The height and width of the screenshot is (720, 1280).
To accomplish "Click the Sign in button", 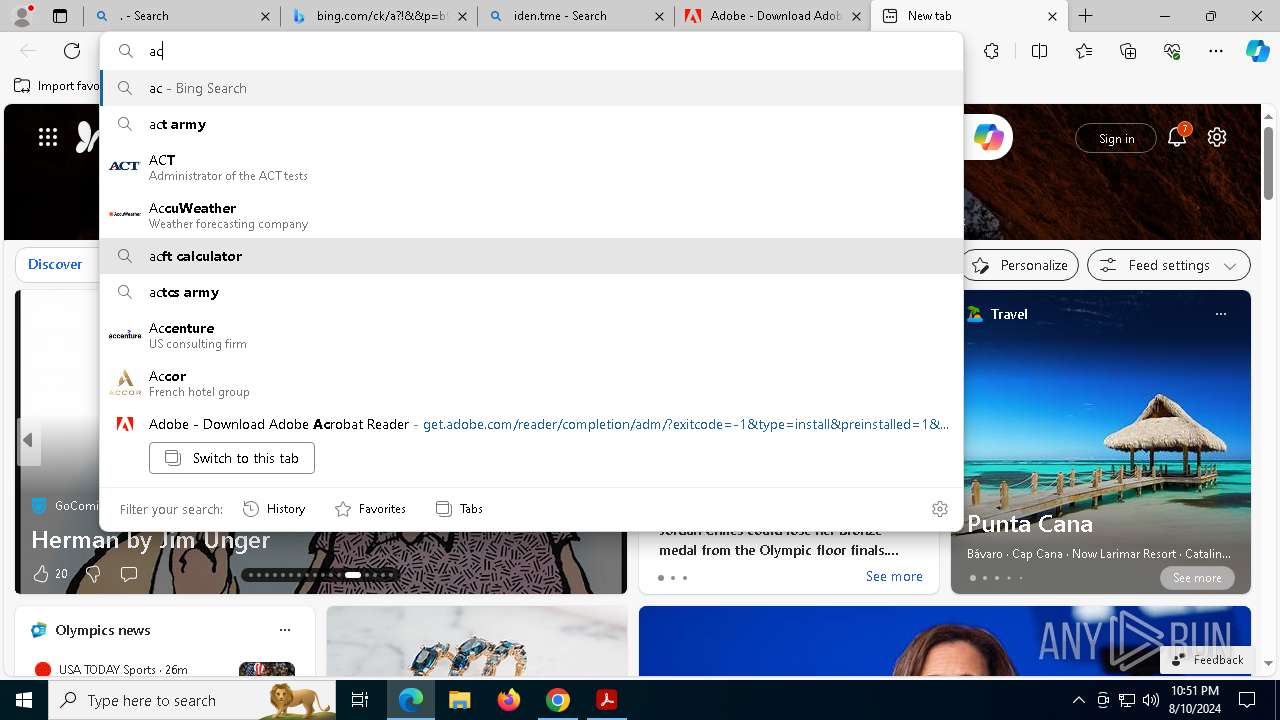I will click(x=1116, y=138).
